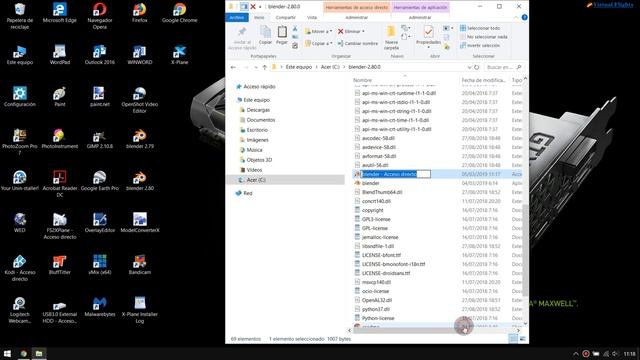Select Objetos 3D in navigation pane
Viewport: 640px width, 360px height.
click(259, 160)
